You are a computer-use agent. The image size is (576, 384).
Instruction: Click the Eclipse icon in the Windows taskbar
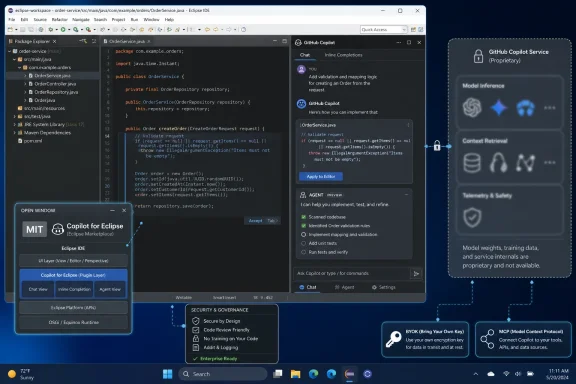click(349, 374)
